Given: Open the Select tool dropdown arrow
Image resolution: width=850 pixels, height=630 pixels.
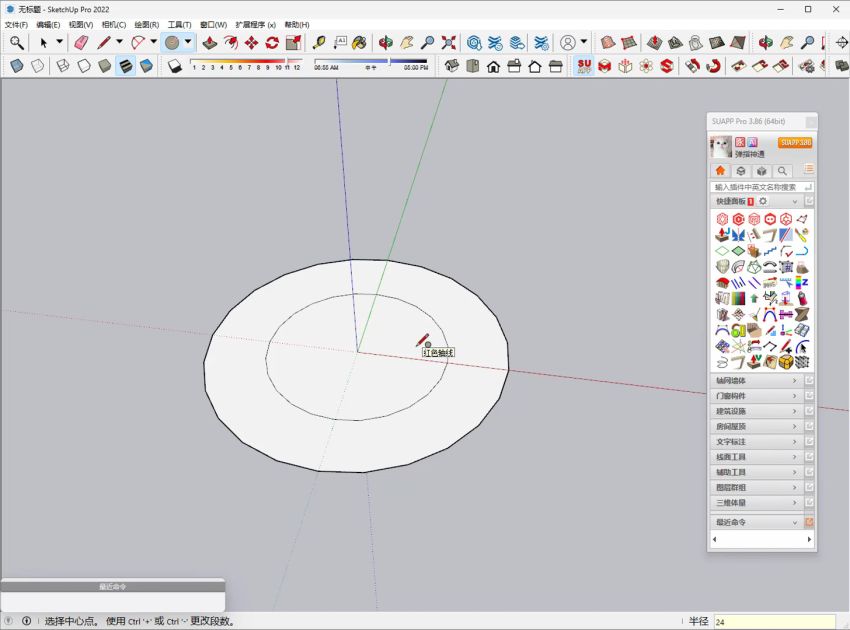Looking at the screenshot, I should (x=60, y=42).
